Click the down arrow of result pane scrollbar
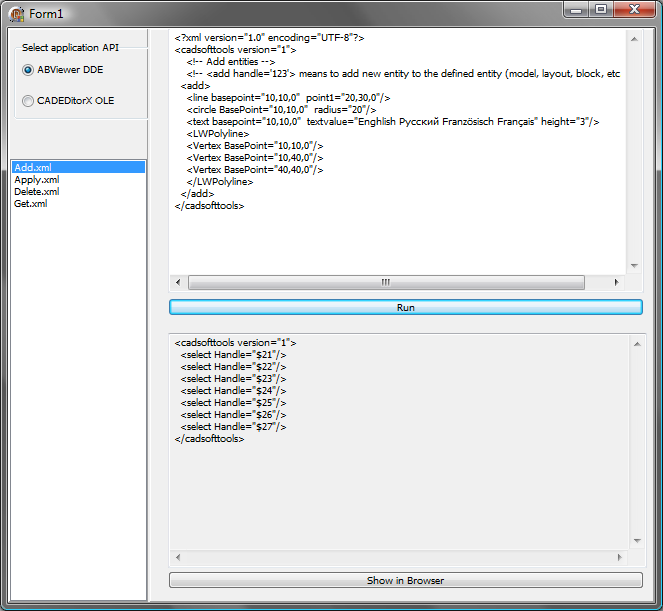Viewport: 663px width, 611px height. (x=637, y=540)
